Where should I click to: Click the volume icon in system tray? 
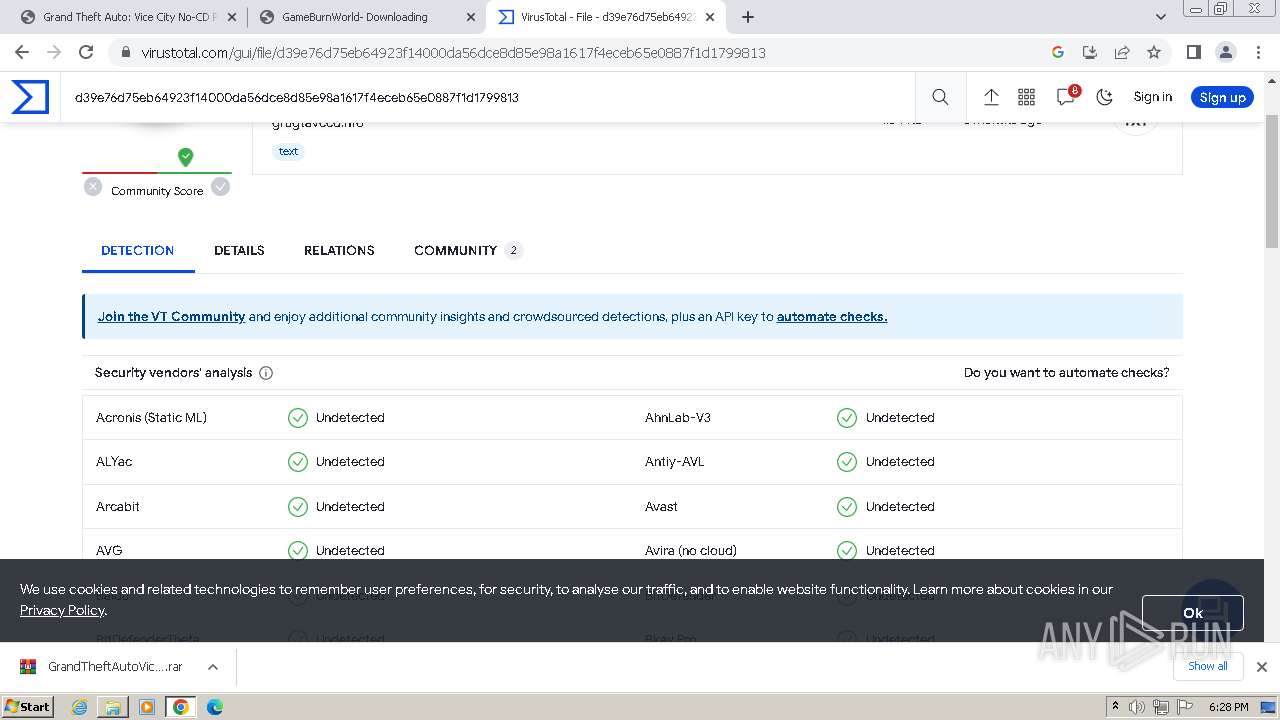[1137, 707]
